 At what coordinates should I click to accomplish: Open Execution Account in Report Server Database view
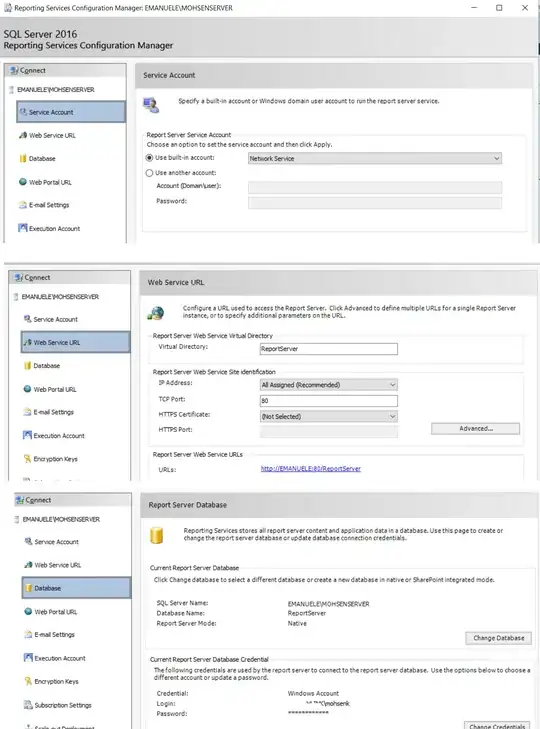(54, 658)
